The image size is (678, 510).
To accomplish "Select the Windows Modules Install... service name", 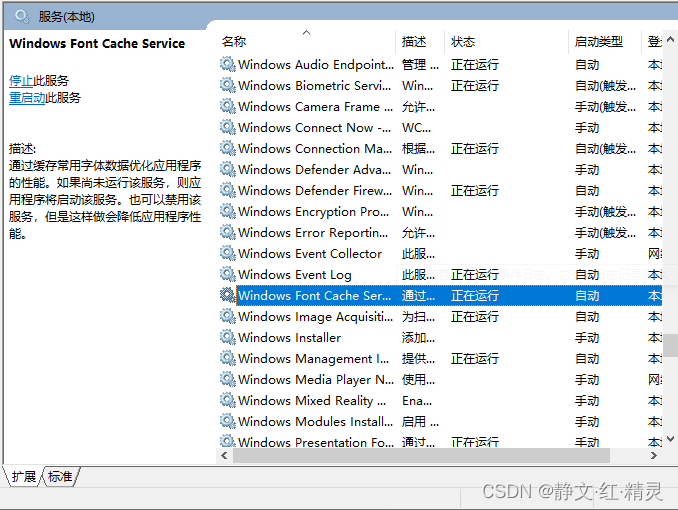I will tap(316, 421).
